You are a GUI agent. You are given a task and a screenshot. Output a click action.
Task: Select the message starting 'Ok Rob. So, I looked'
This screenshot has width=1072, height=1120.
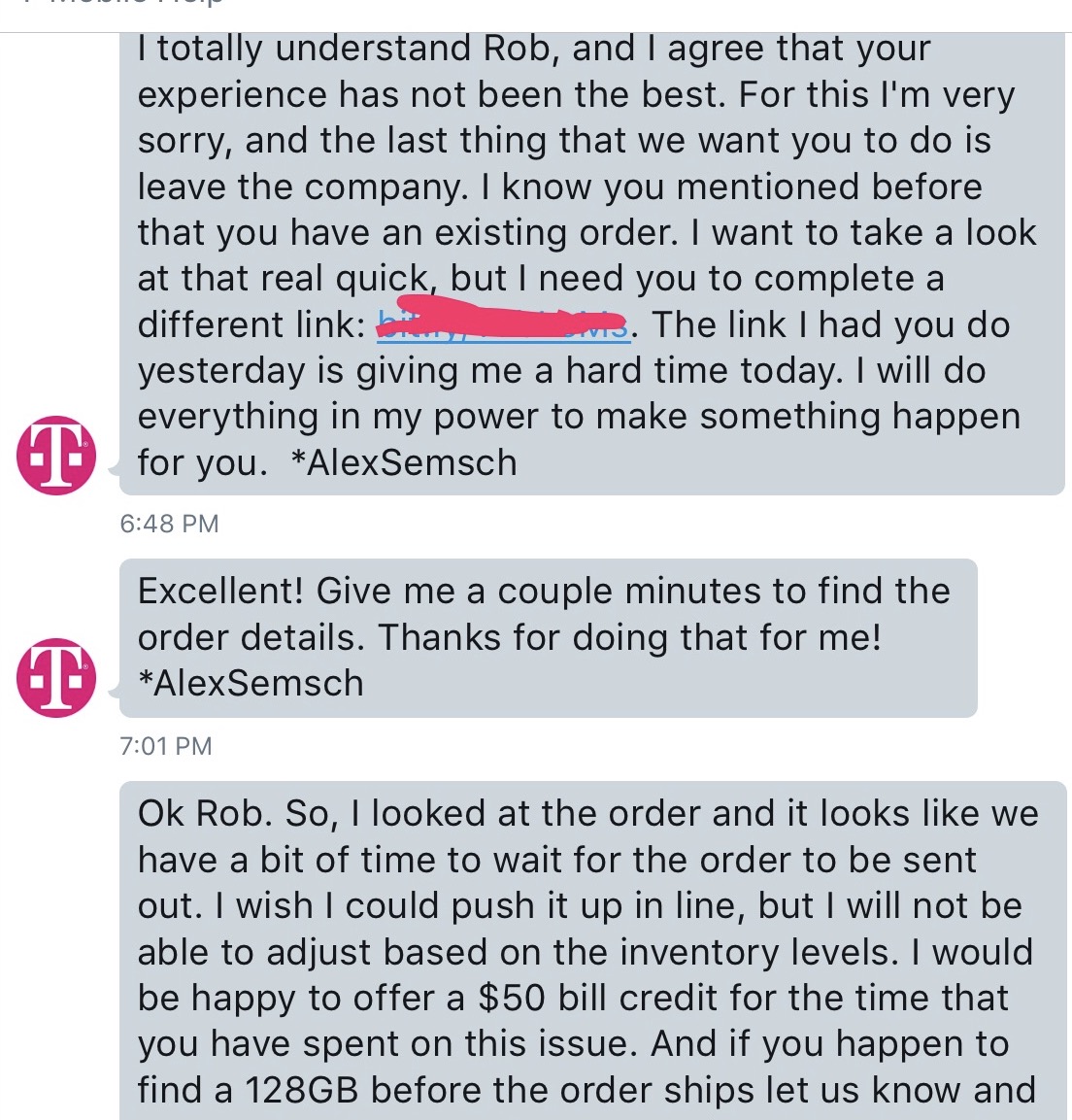(x=592, y=950)
